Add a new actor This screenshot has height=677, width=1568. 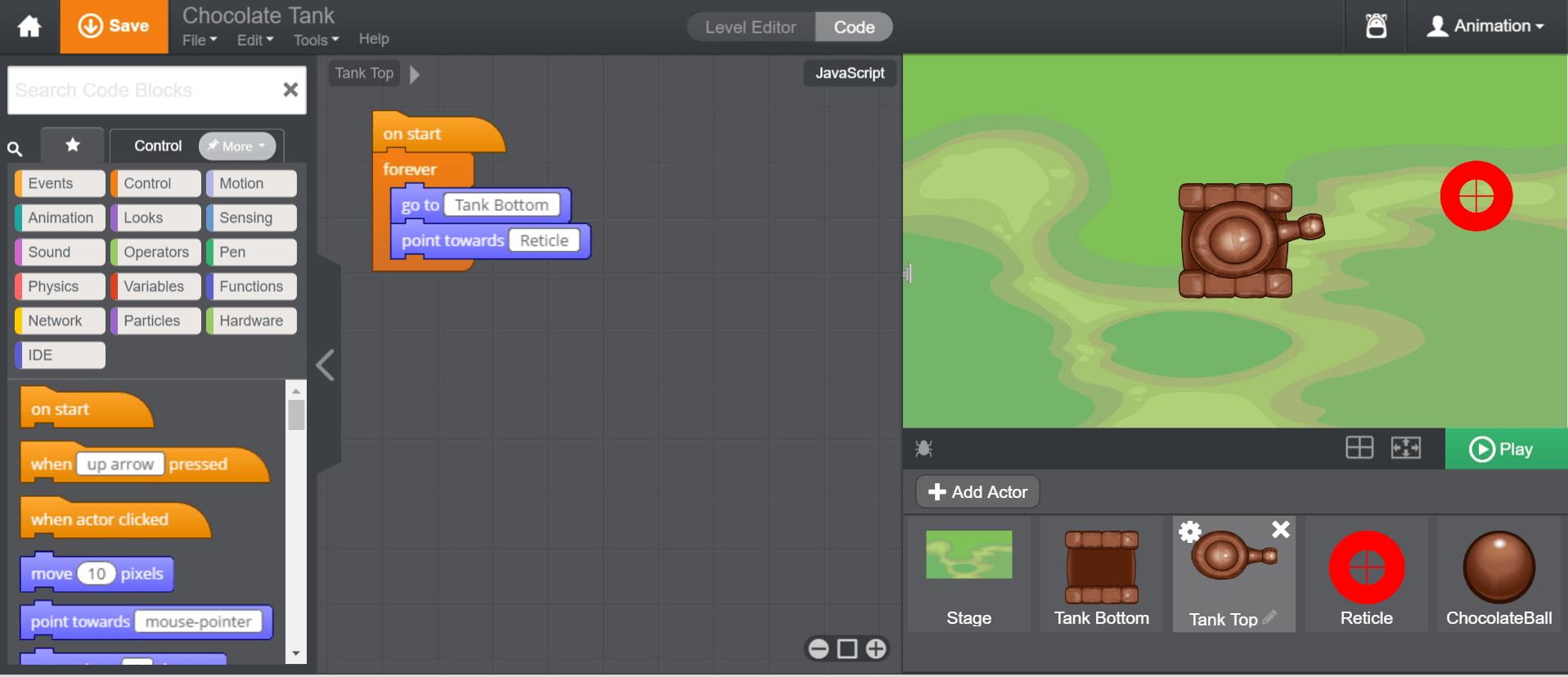tap(977, 491)
